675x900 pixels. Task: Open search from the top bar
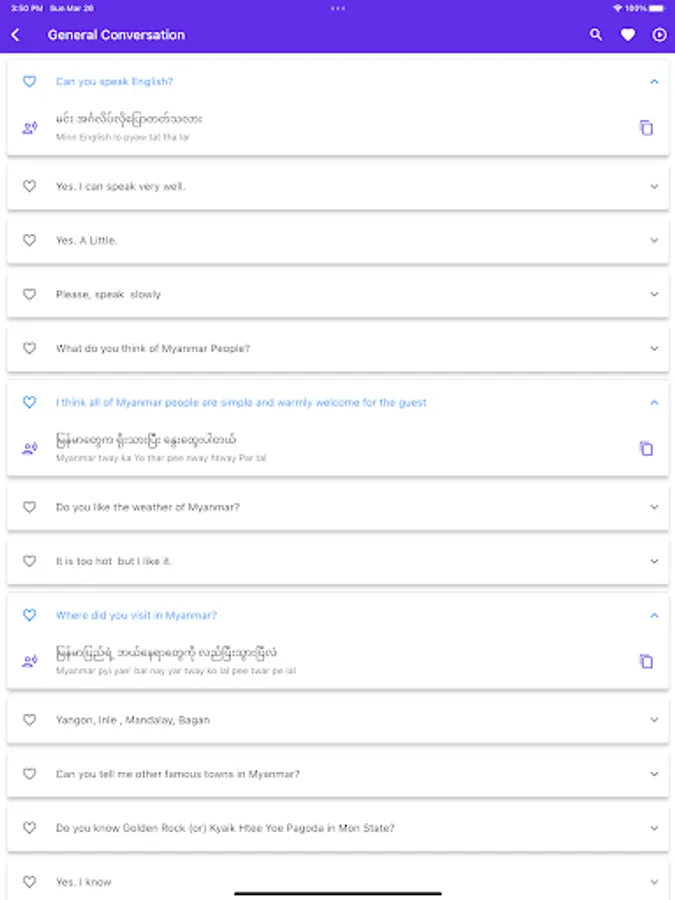pyautogui.click(x=596, y=35)
